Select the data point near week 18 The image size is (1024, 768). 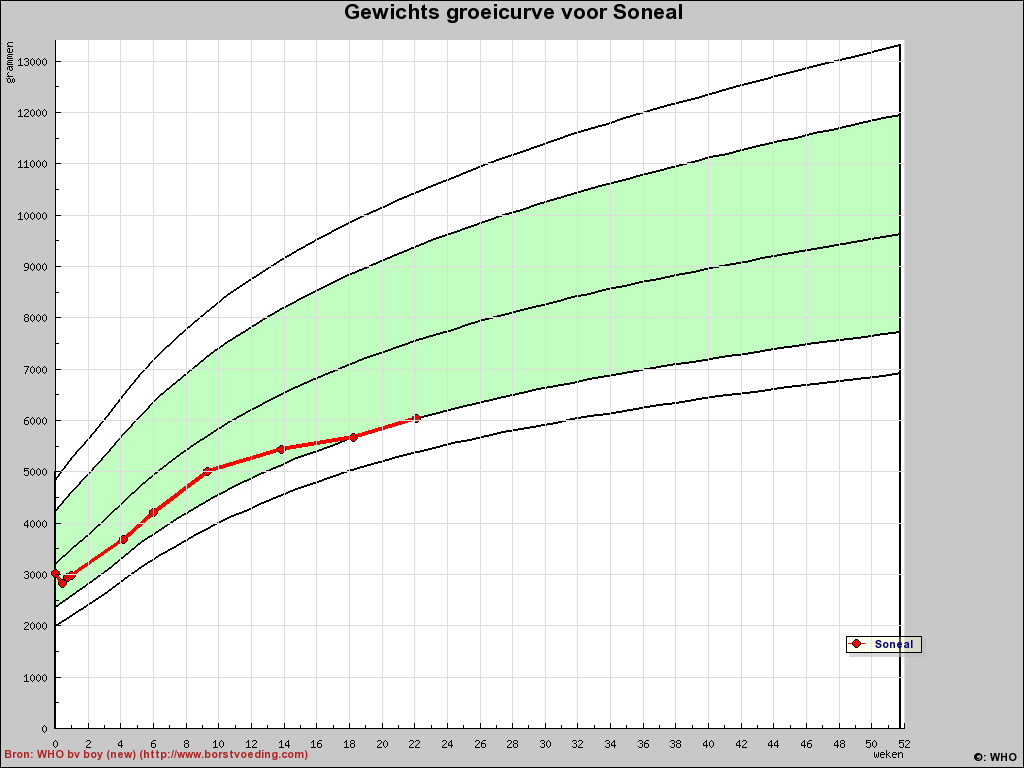pos(353,437)
